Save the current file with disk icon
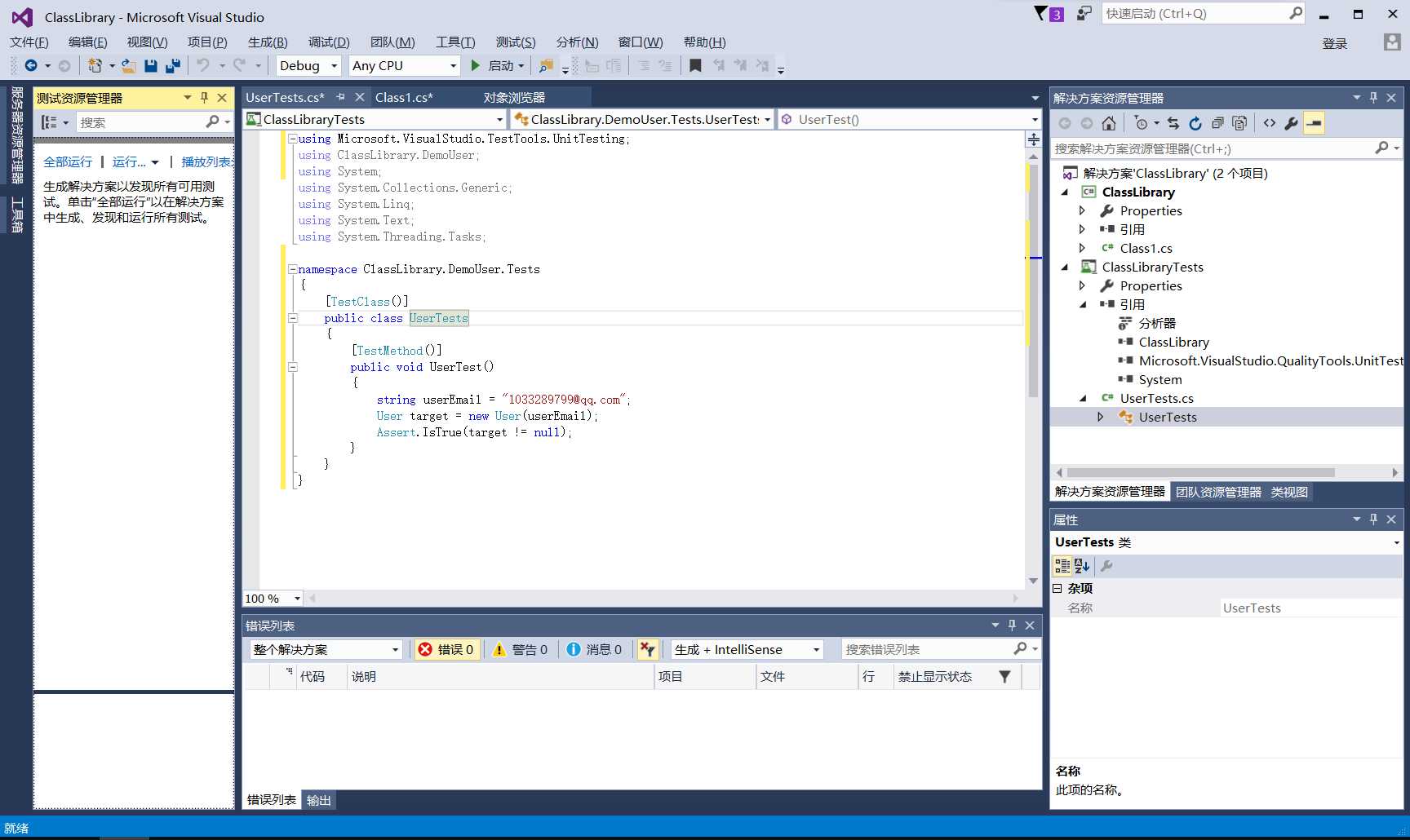1410x840 pixels. [x=151, y=65]
